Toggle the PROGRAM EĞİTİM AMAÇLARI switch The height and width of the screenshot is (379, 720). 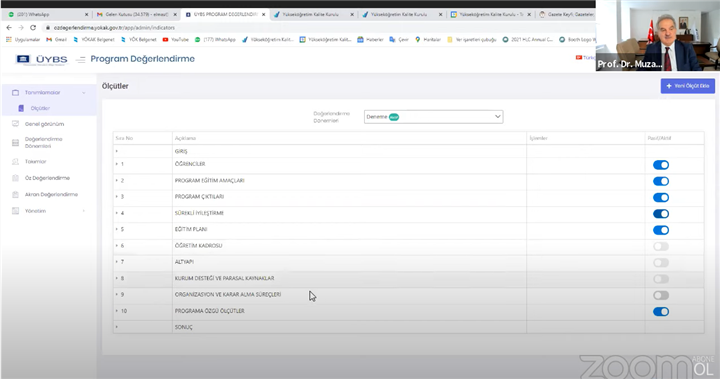tap(661, 181)
